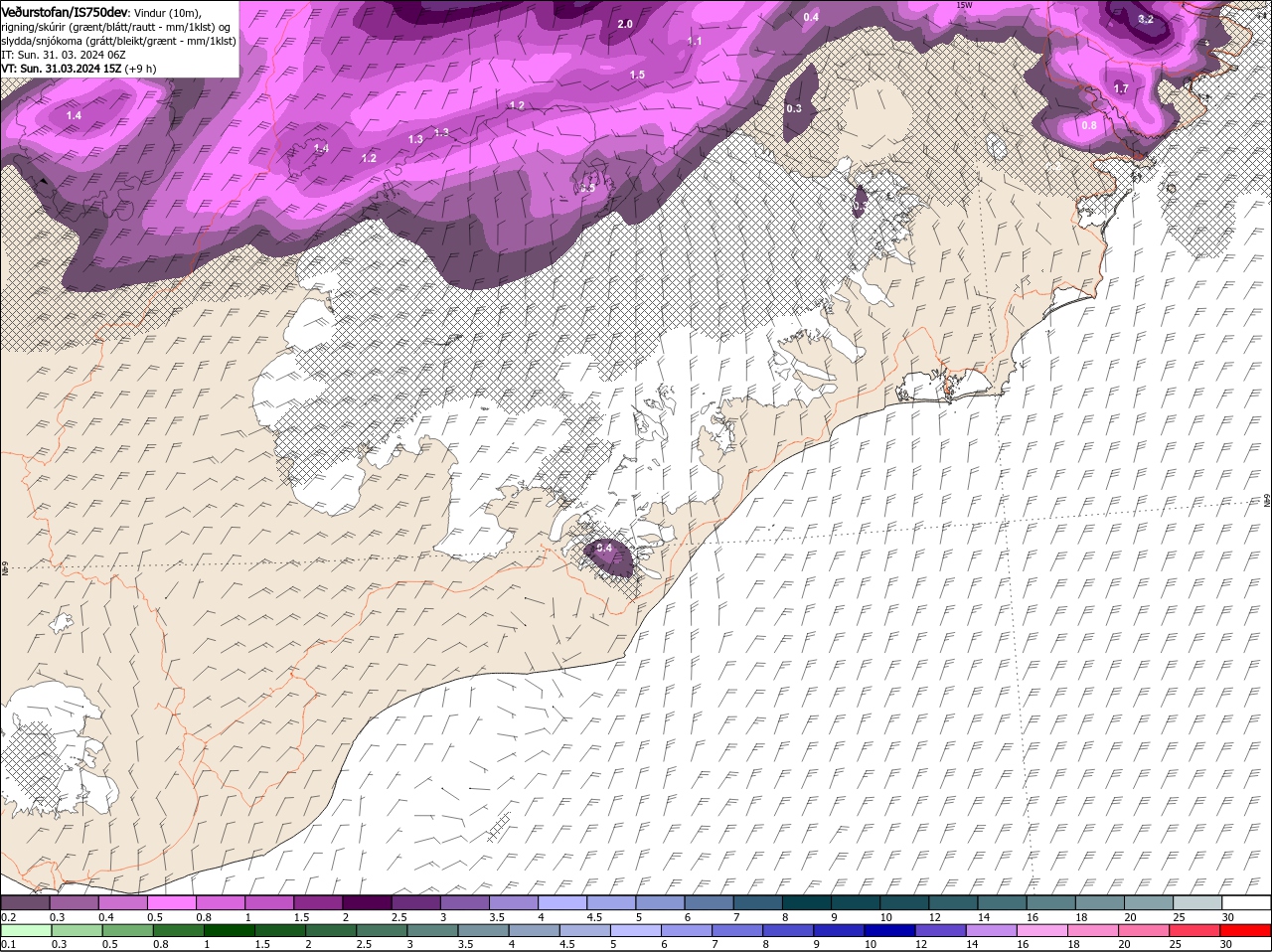
Task: Select upper legend swatch between 0.4 and 0.5
Action: (x=122, y=902)
